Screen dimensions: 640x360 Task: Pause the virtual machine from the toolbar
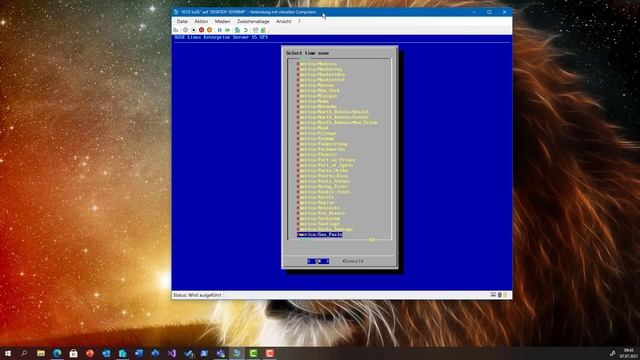tap(219, 30)
